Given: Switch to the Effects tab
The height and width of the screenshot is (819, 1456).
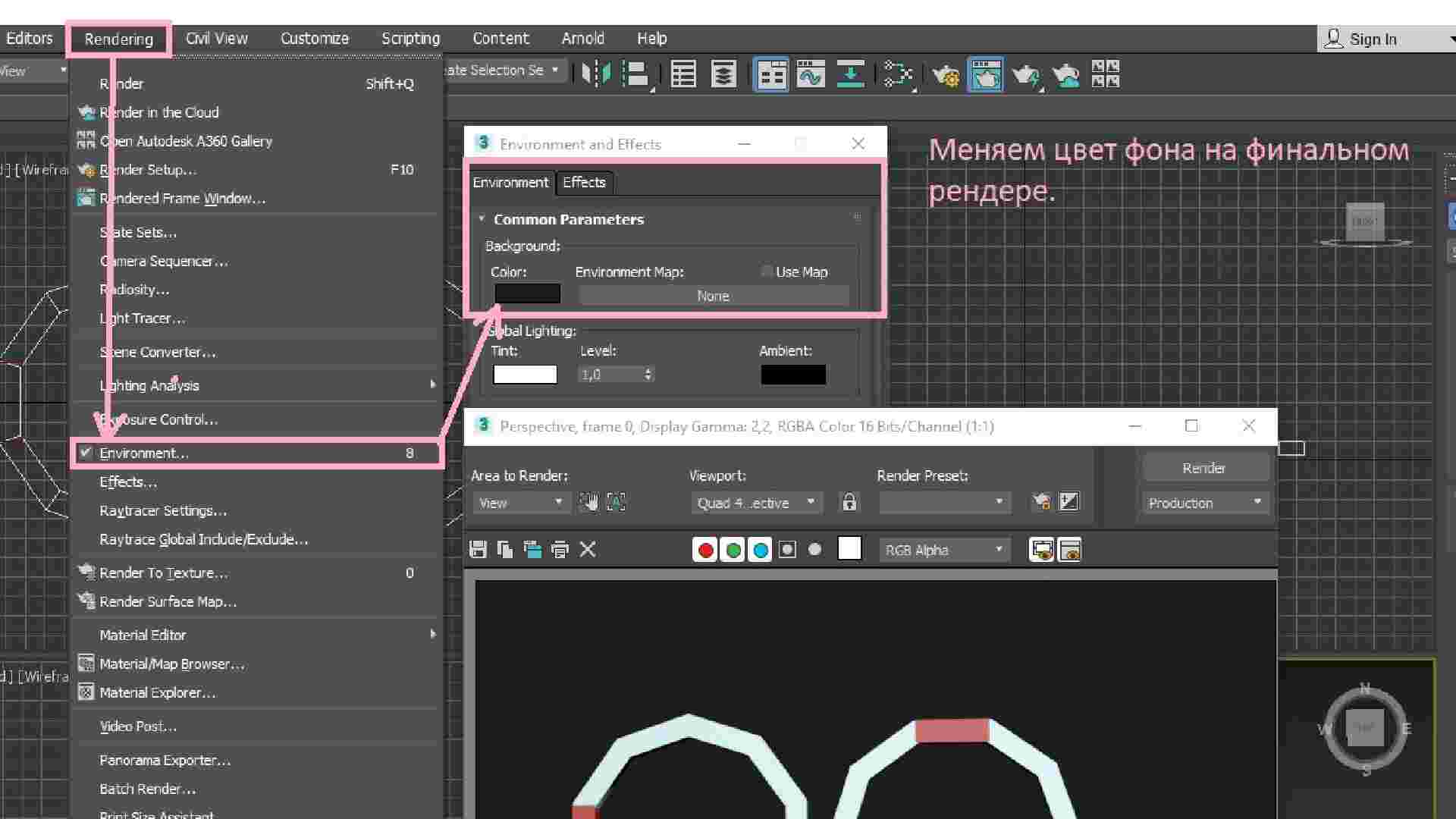Looking at the screenshot, I should 584,182.
